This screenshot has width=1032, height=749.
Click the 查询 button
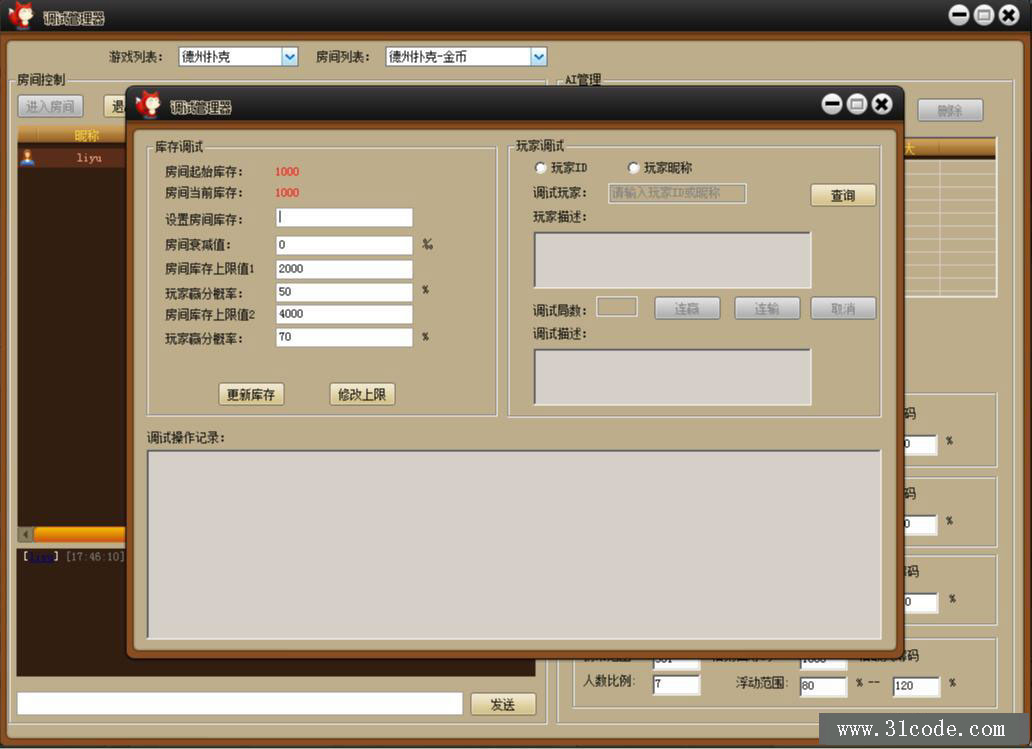842,195
